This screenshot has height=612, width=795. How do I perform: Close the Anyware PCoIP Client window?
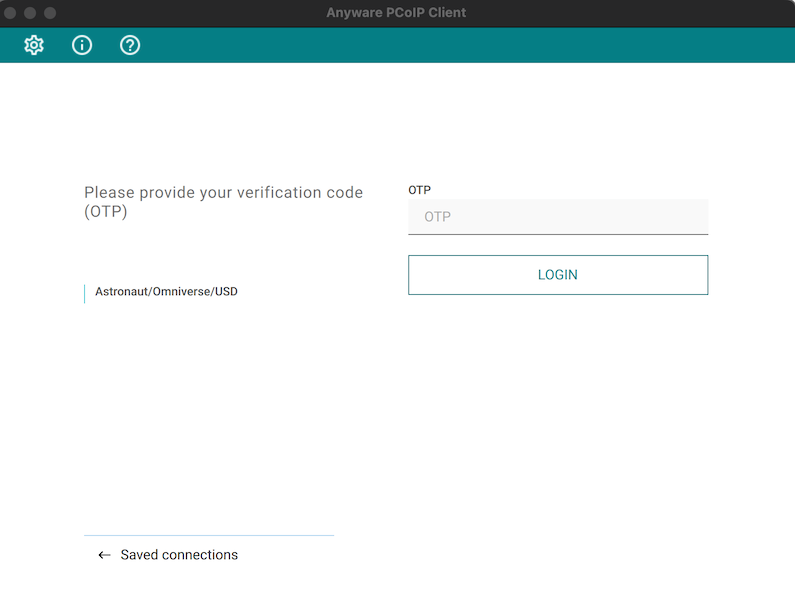[x=11, y=13]
